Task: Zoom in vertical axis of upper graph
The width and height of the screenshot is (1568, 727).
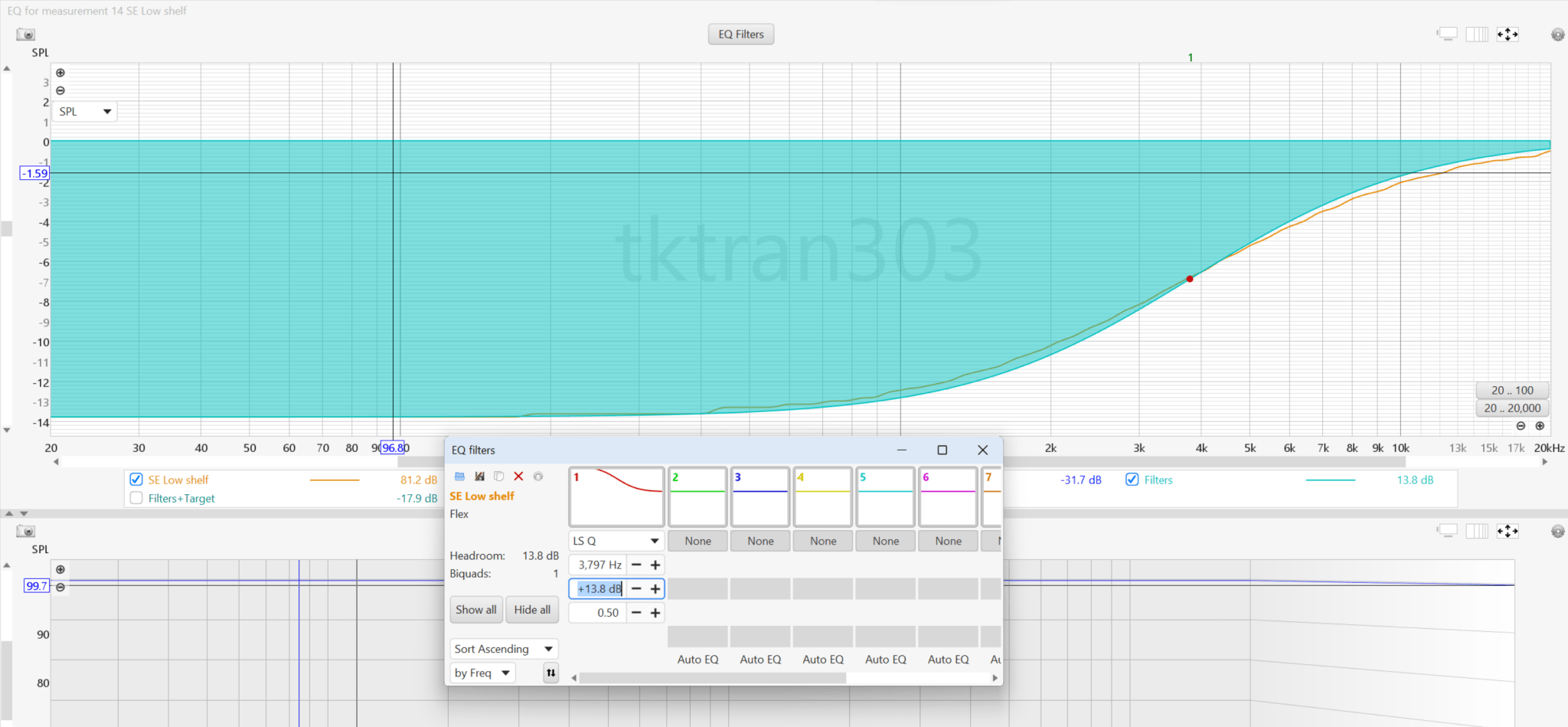Action: tap(60, 73)
